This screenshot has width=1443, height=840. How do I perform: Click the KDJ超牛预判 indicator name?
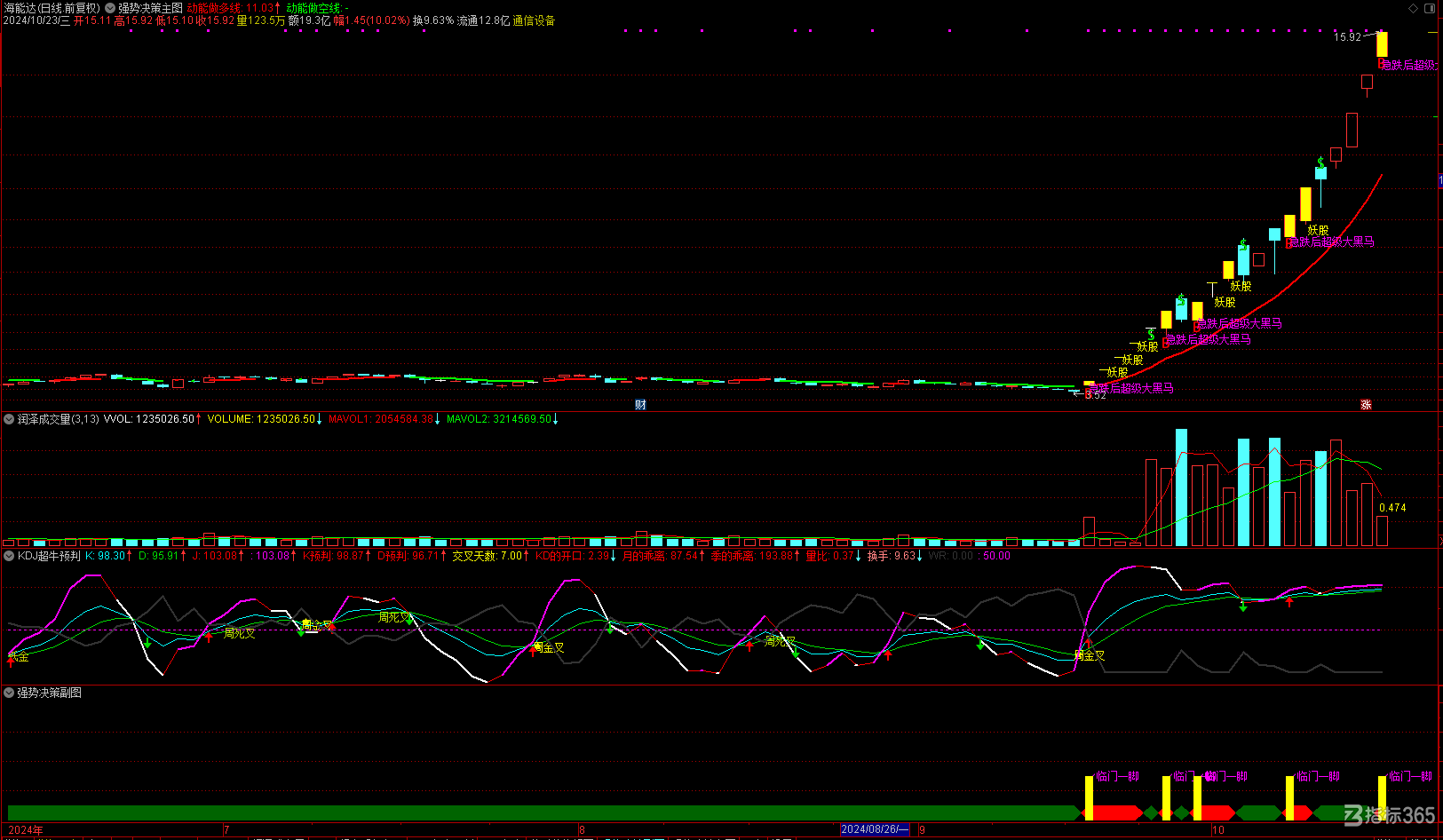click(x=49, y=556)
